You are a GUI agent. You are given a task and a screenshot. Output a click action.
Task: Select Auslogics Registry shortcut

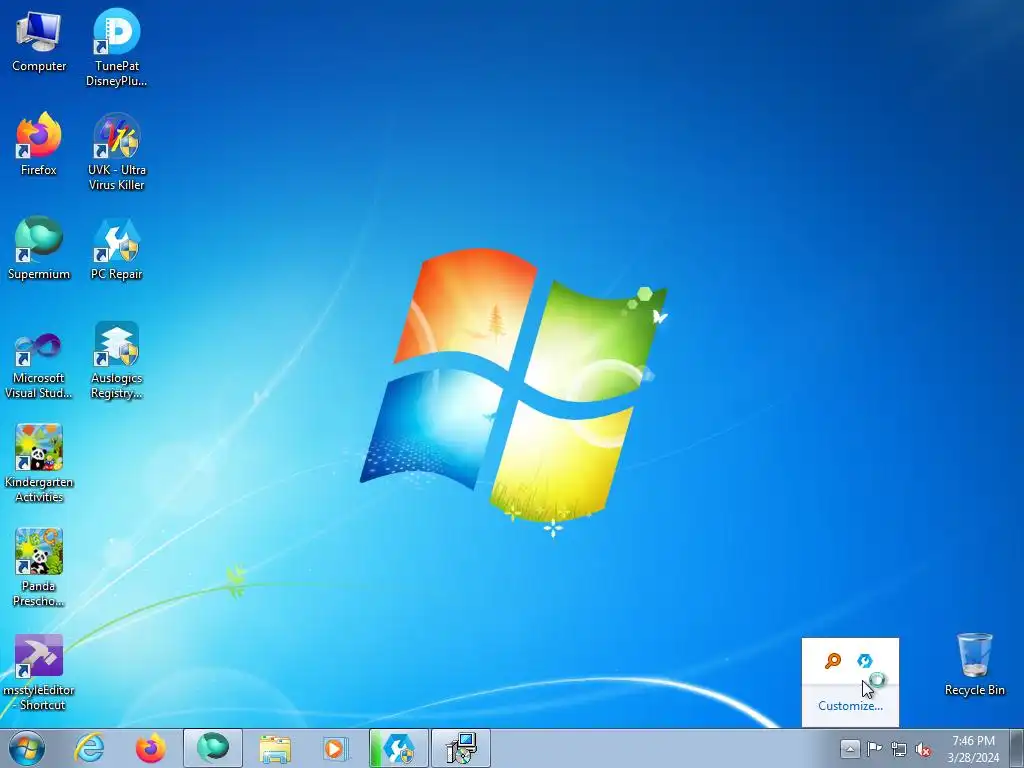coord(116,360)
